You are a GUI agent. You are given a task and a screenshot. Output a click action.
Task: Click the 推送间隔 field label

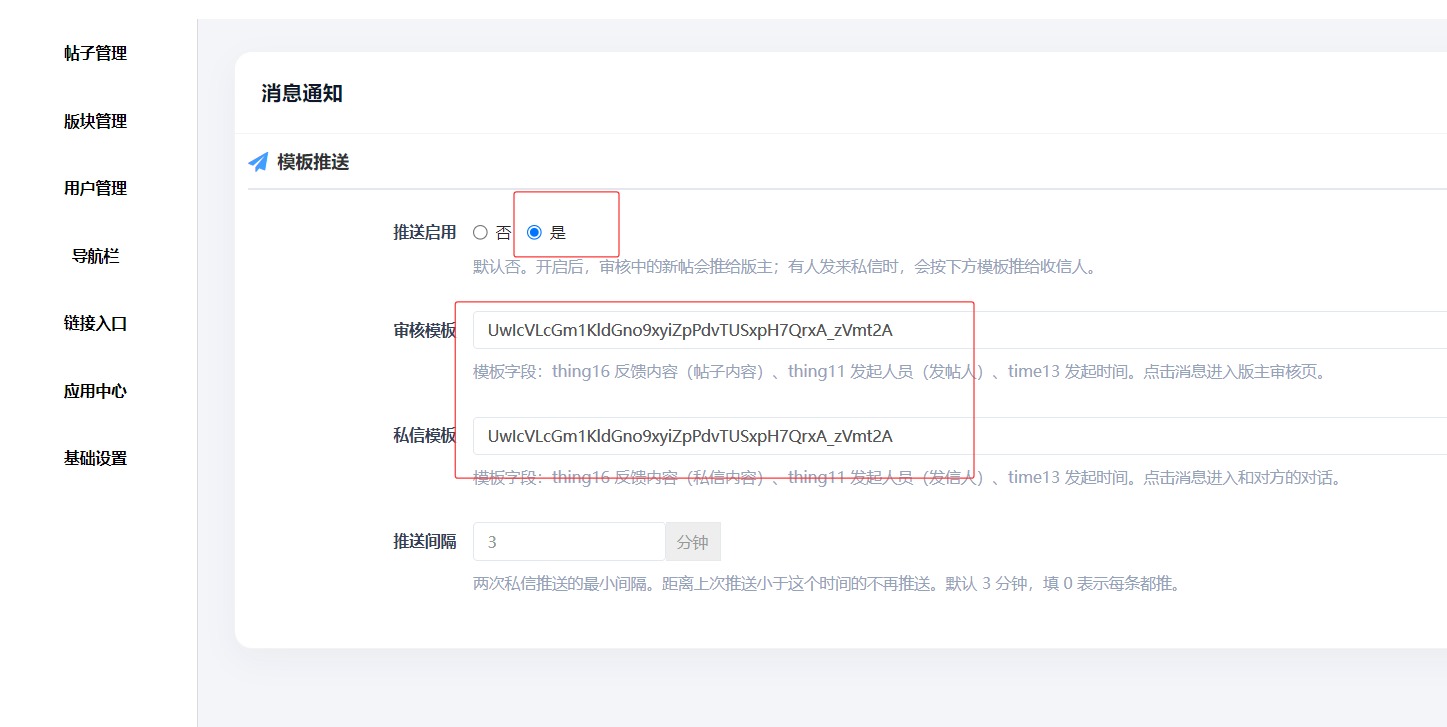425,542
